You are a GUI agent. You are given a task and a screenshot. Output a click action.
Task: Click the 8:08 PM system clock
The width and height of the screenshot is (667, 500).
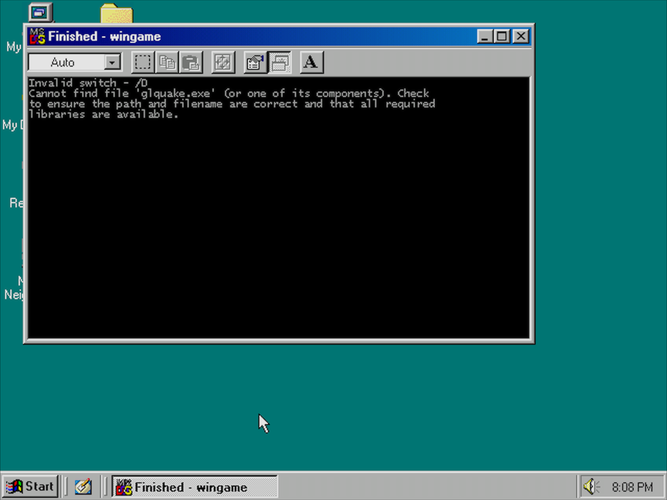[631, 487]
